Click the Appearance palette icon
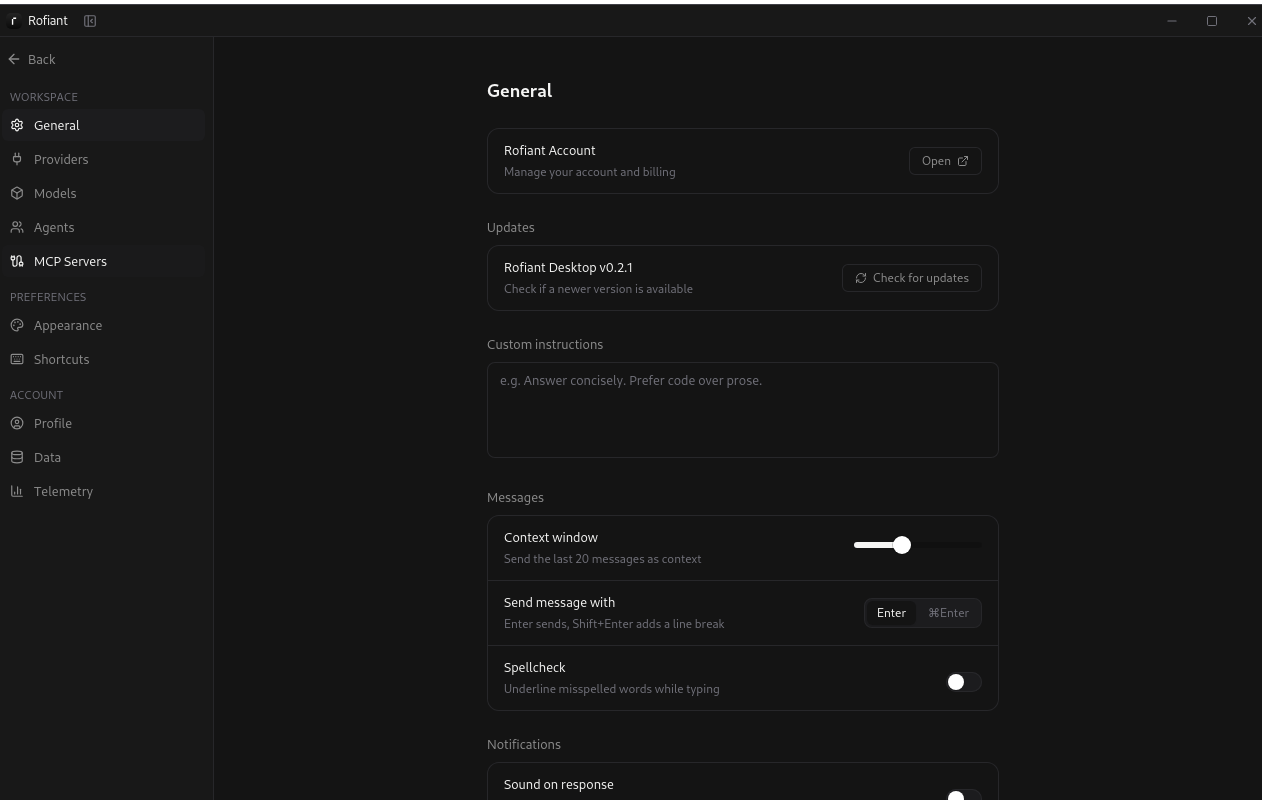Screen dimensions: 1262x800 click(17, 325)
